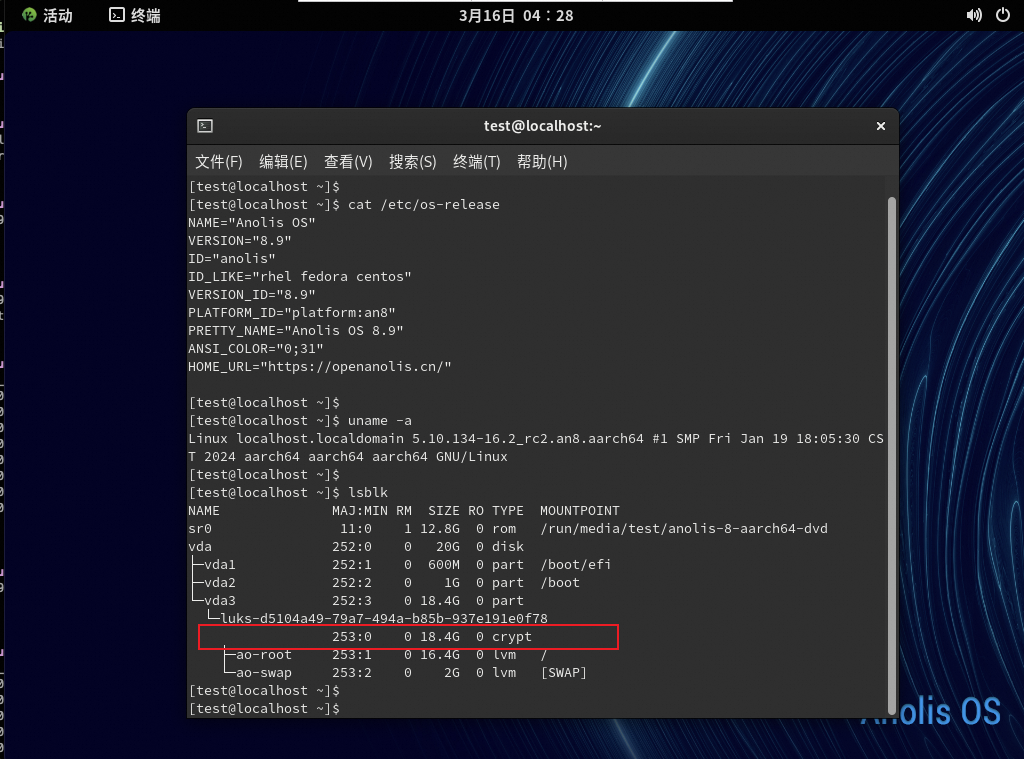Open the 终端 app menu in the top panel

click(x=145, y=15)
